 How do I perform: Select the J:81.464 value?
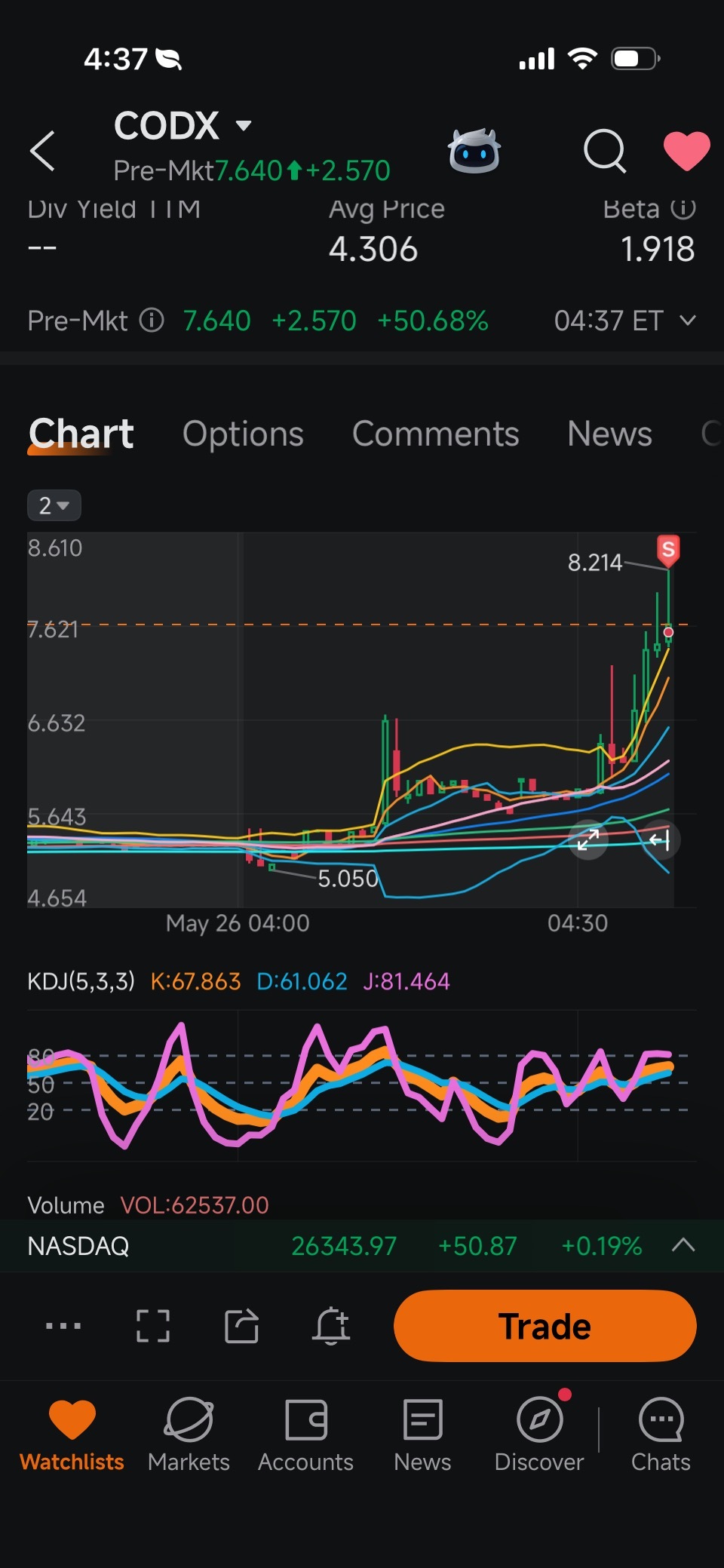pyautogui.click(x=406, y=981)
